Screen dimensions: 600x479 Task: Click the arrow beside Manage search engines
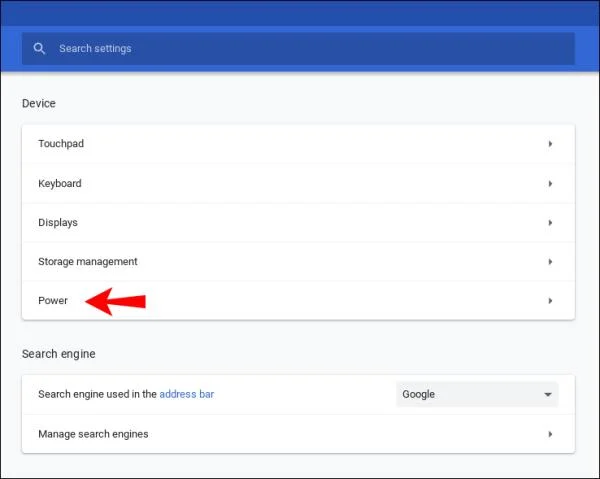point(550,434)
